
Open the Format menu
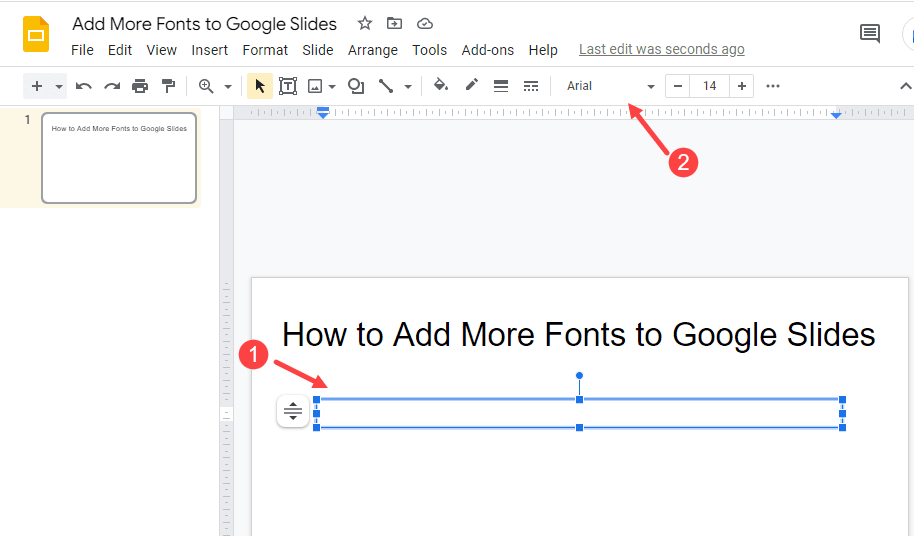point(265,50)
